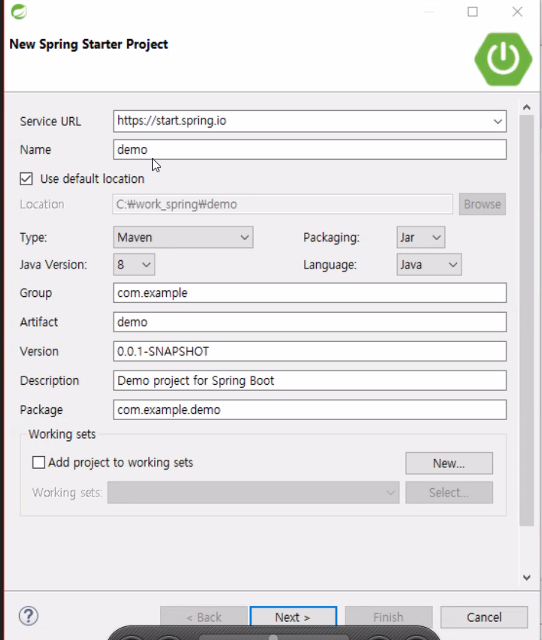Click the Service URL label
The width and height of the screenshot is (542, 640).
51,121
